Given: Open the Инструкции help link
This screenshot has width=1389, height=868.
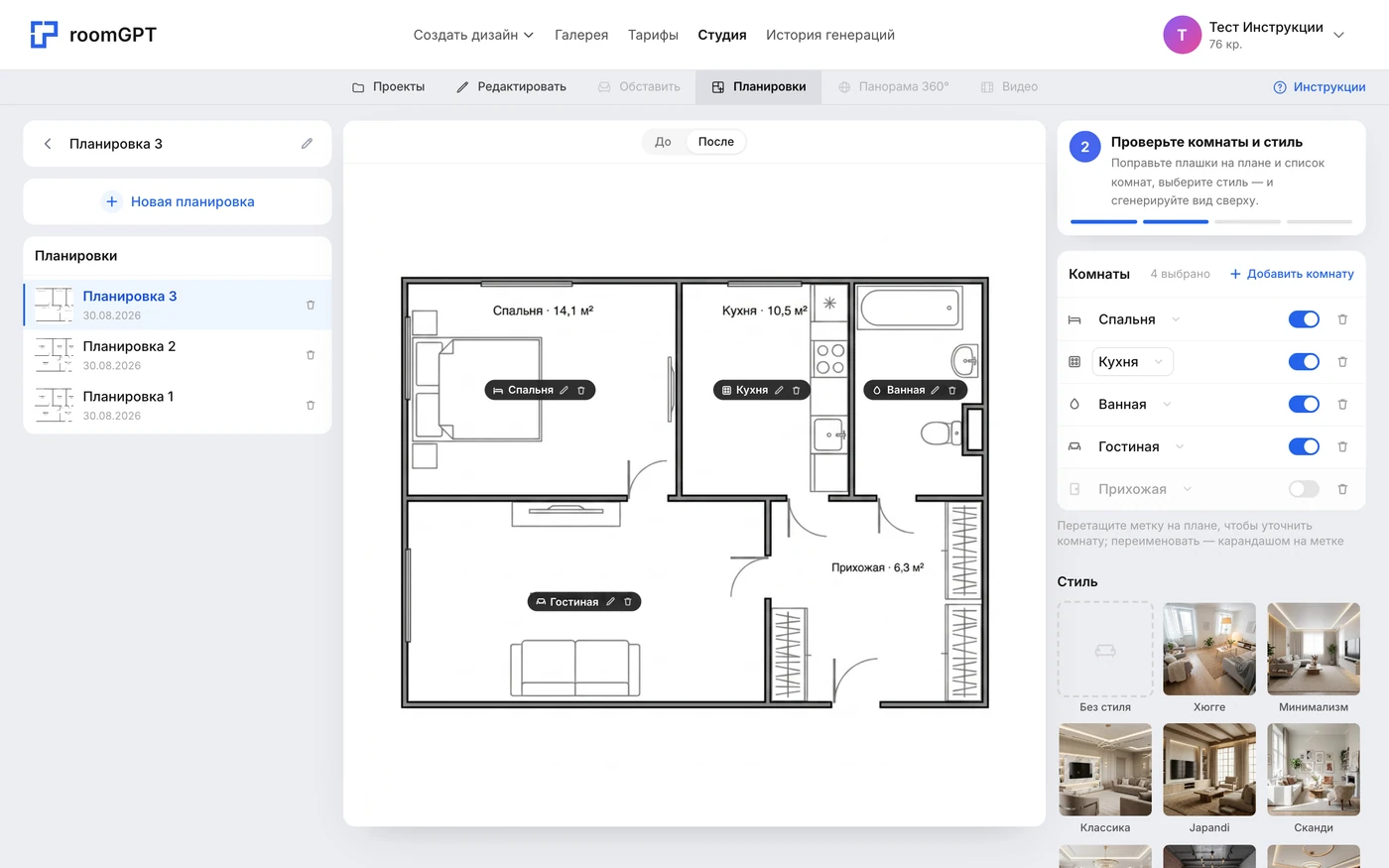Looking at the screenshot, I should (1320, 87).
